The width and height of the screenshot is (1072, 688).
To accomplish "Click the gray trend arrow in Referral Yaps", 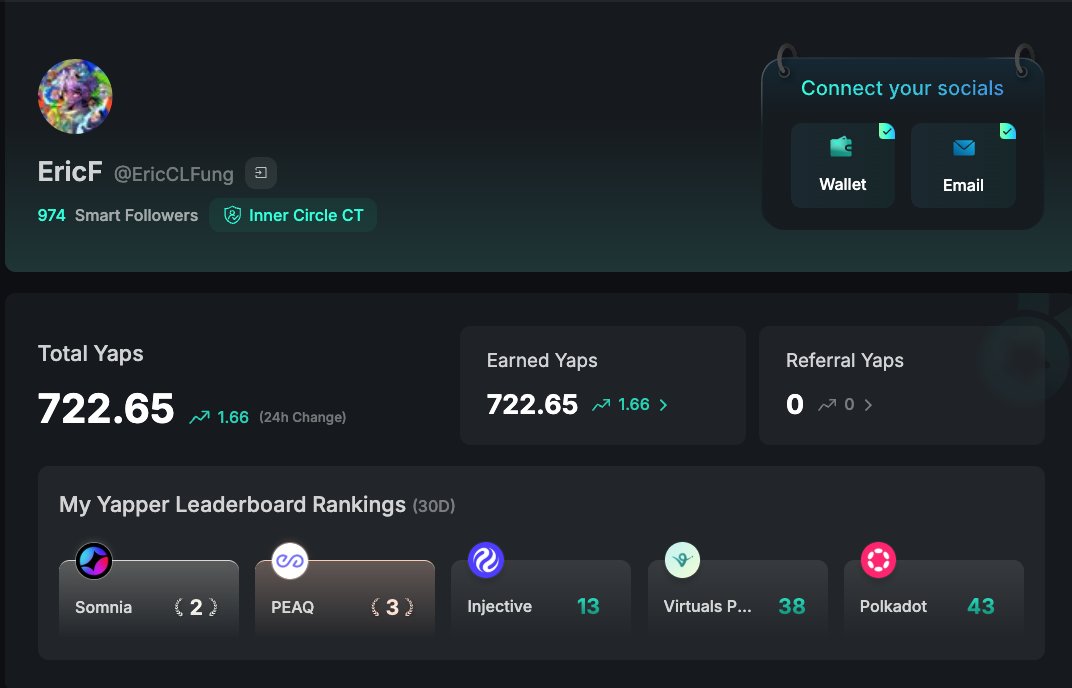I will (827, 405).
